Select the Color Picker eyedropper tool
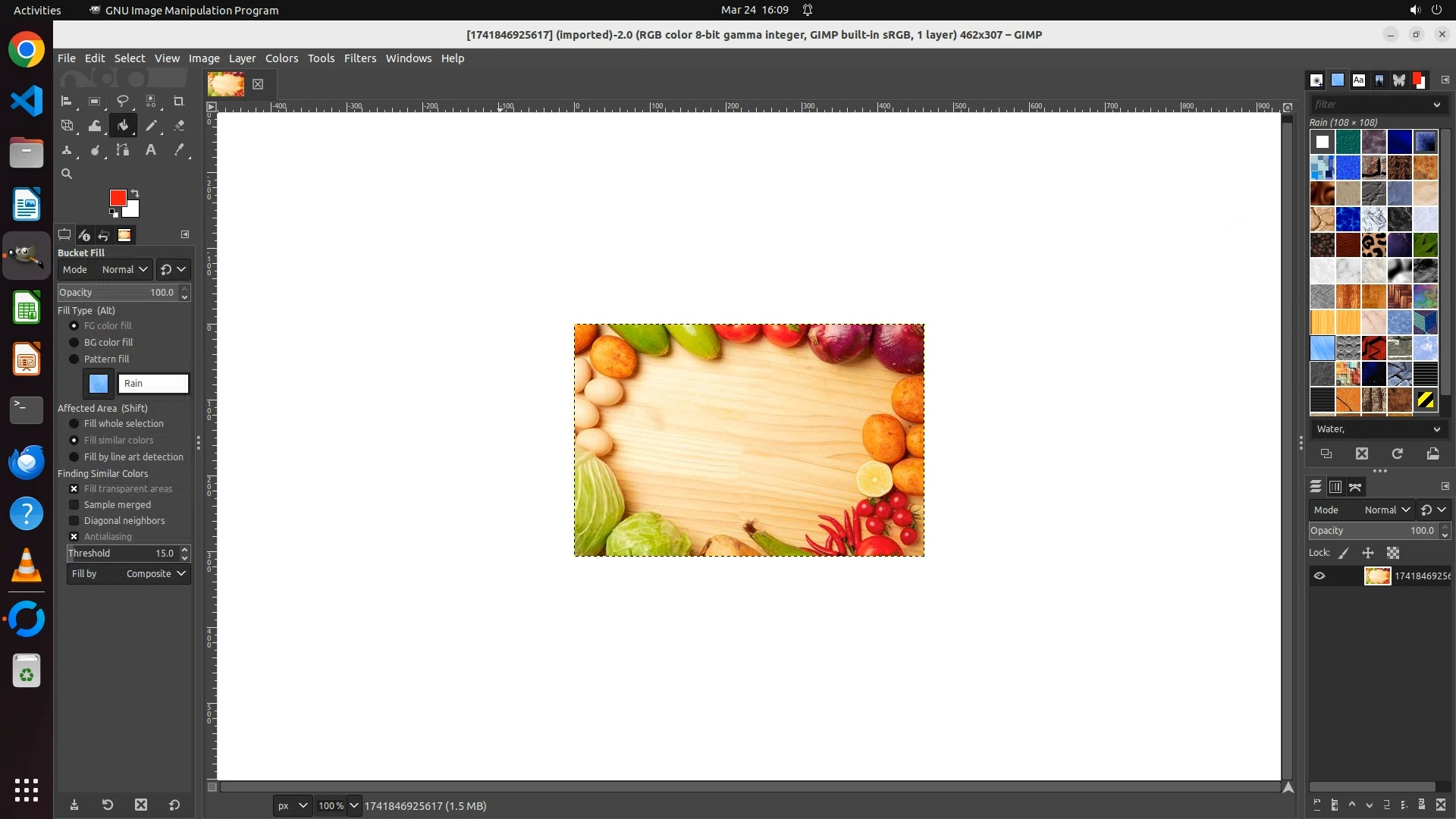 tap(179, 150)
